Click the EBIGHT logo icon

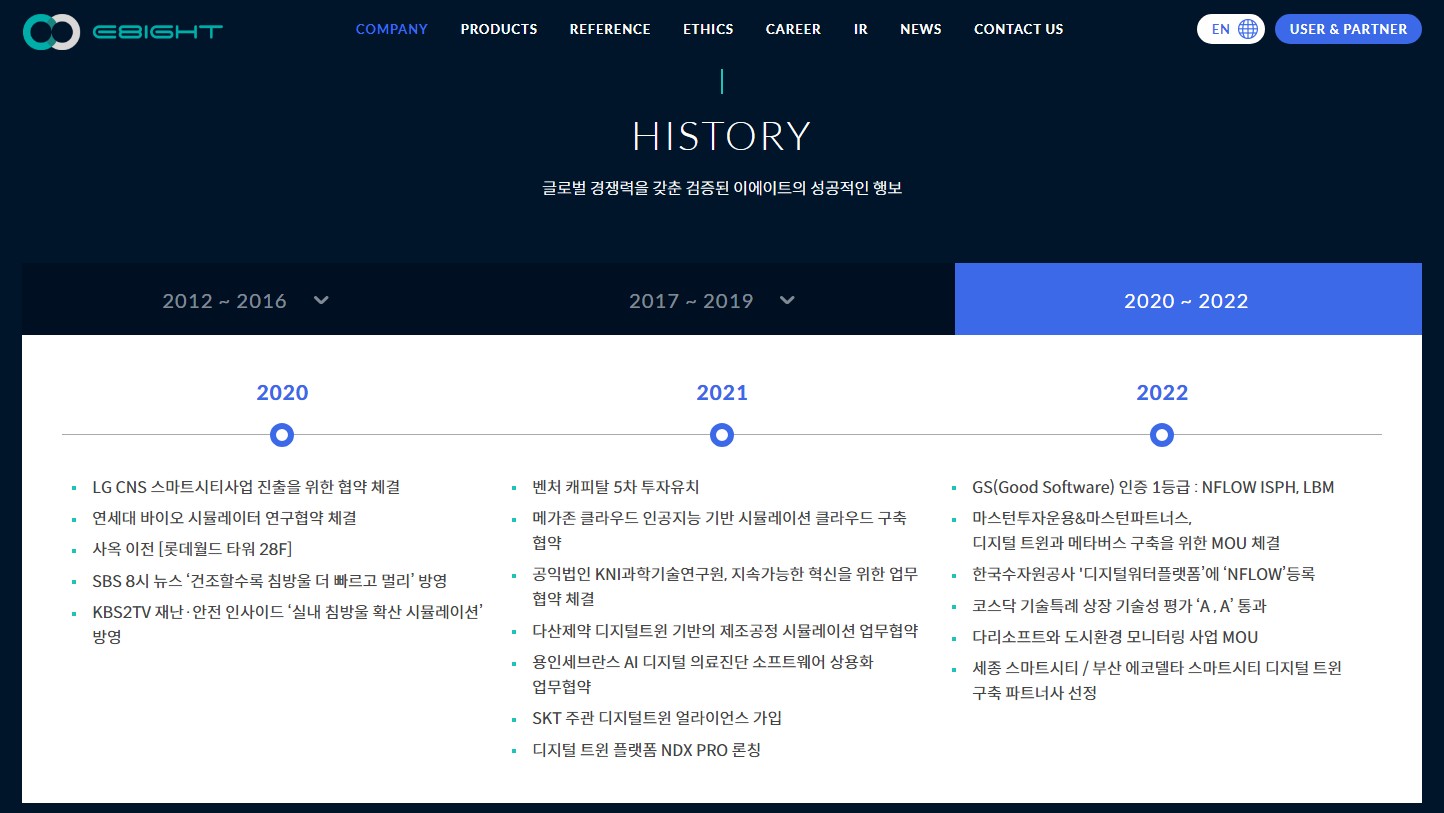(x=51, y=32)
